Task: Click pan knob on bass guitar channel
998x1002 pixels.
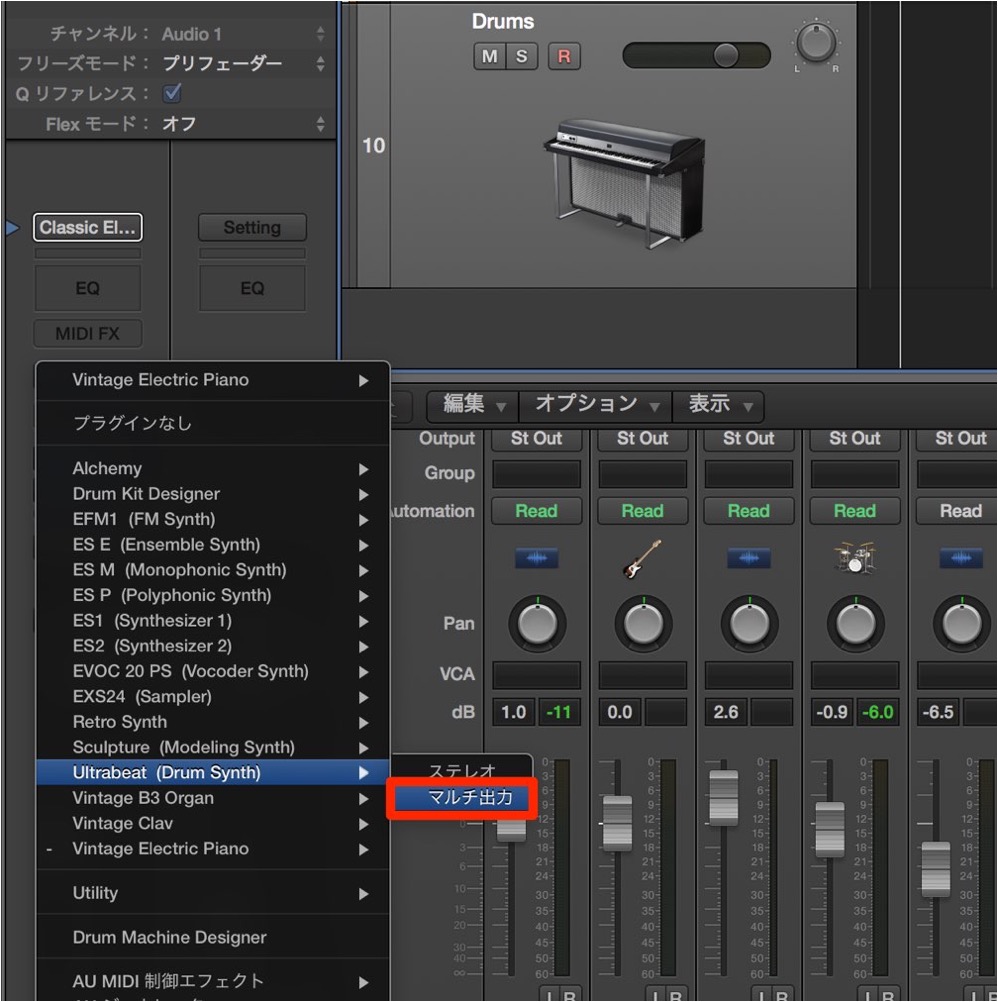Action: 643,624
